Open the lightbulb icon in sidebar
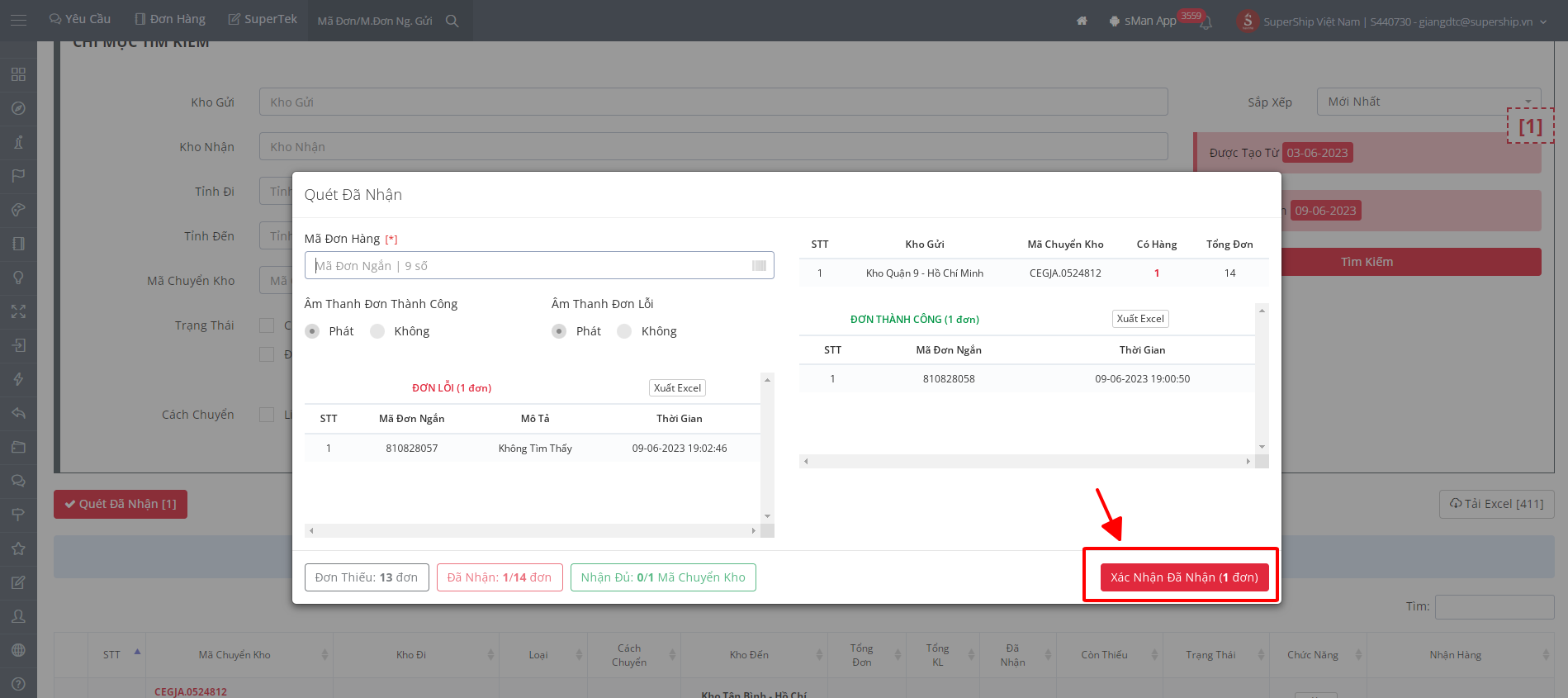This screenshot has height=698, width=1568. (x=18, y=278)
